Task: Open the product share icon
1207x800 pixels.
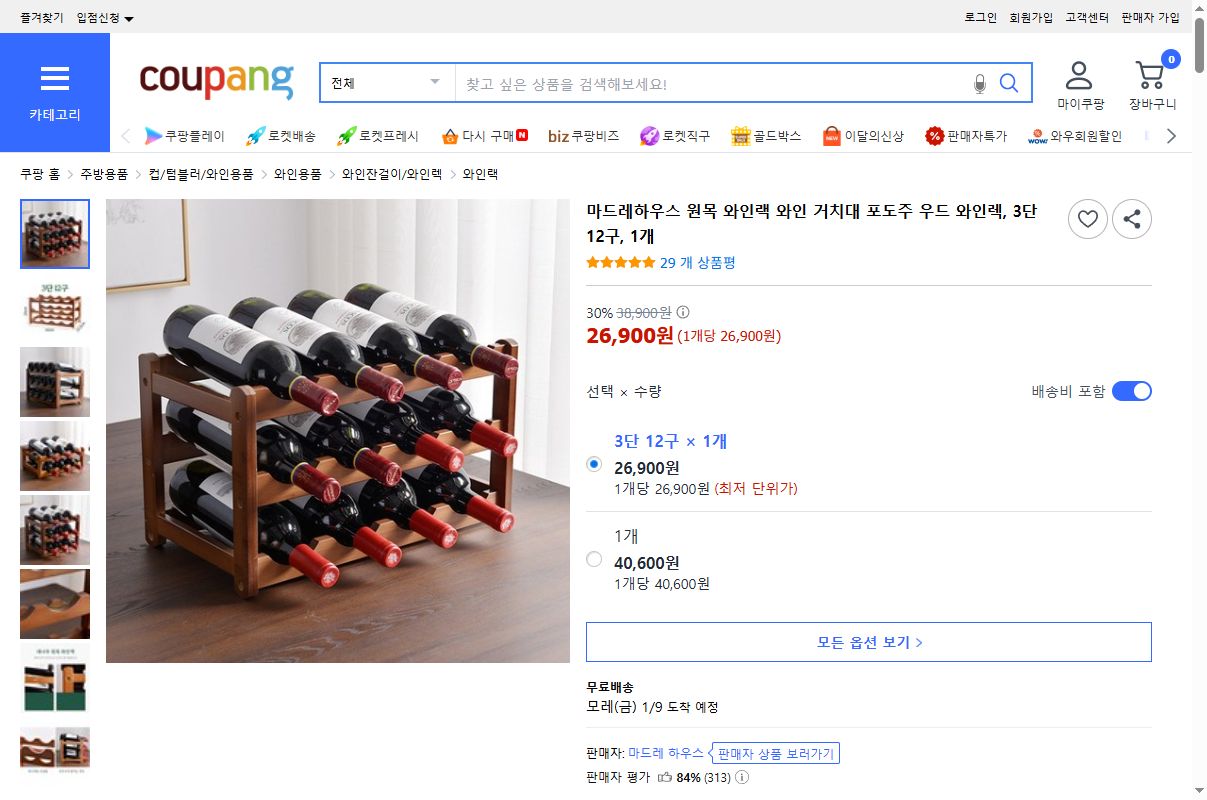Action: click(x=1132, y=219)
